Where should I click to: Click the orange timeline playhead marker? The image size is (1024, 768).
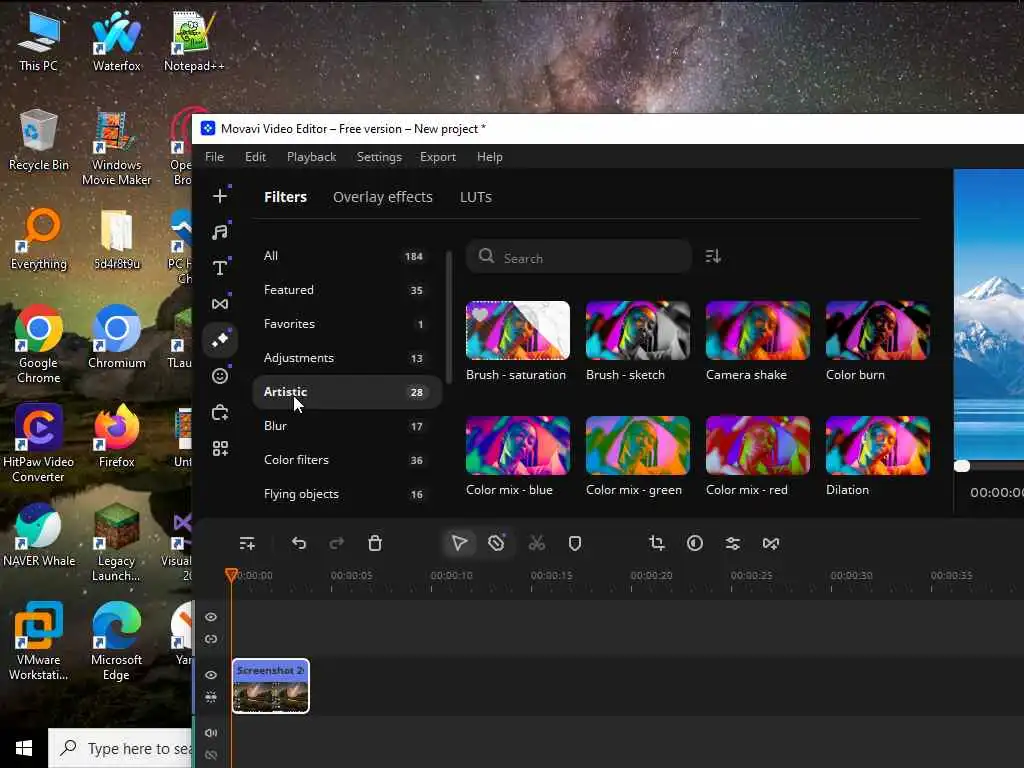click(x=231, y=575)
